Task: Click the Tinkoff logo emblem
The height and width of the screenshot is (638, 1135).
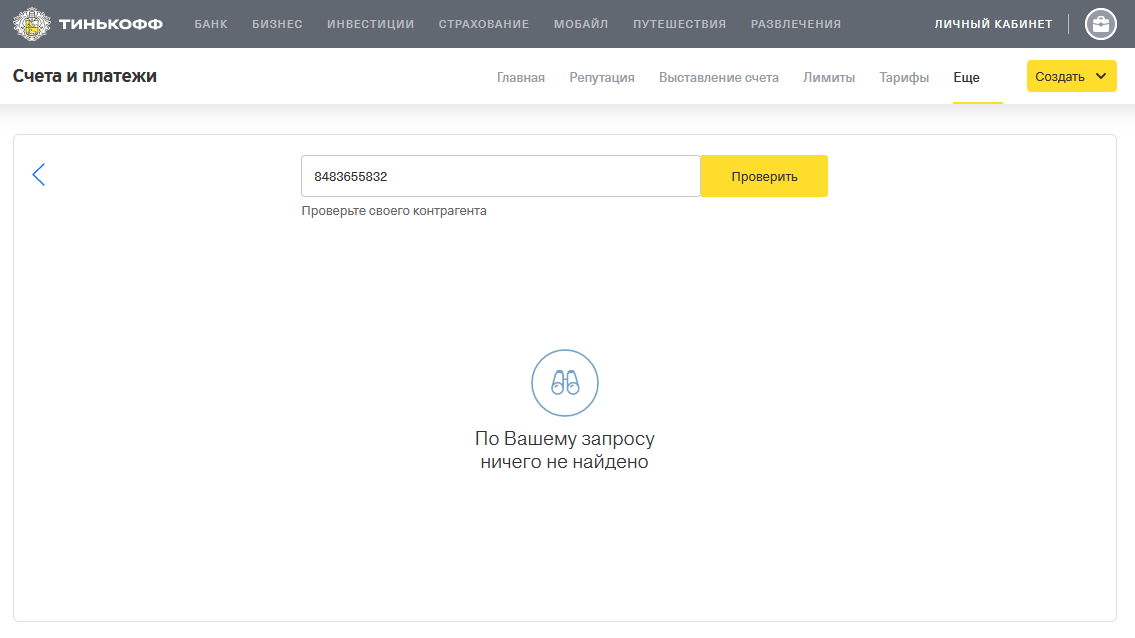Action: pos(32,24)
